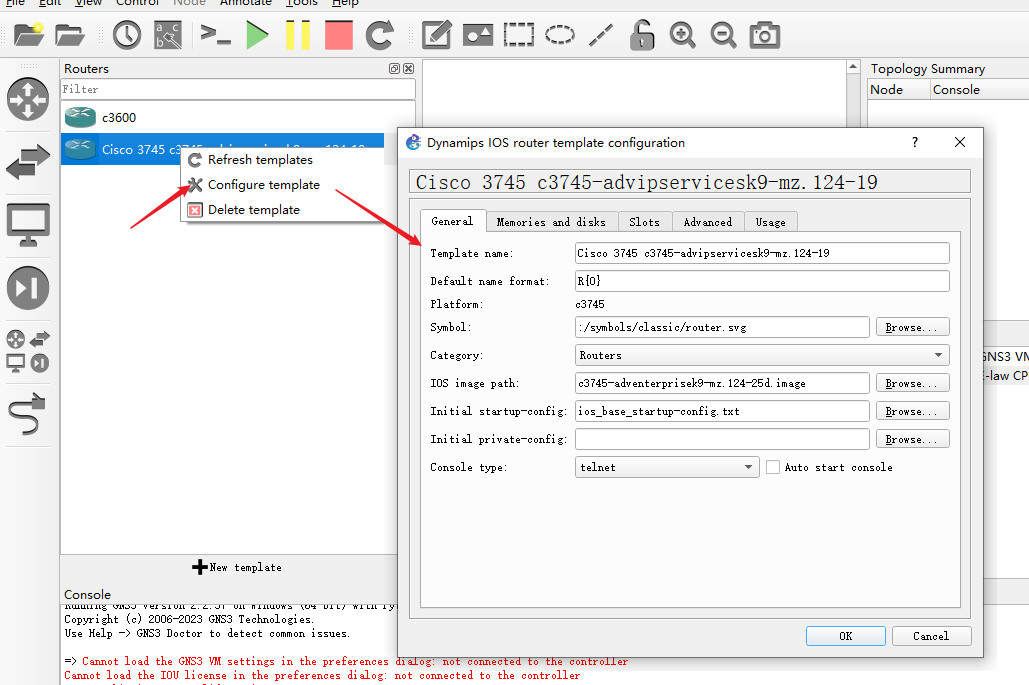The image size is (1029, 685).
Task: Switch to the General tab
Action: 452,221
